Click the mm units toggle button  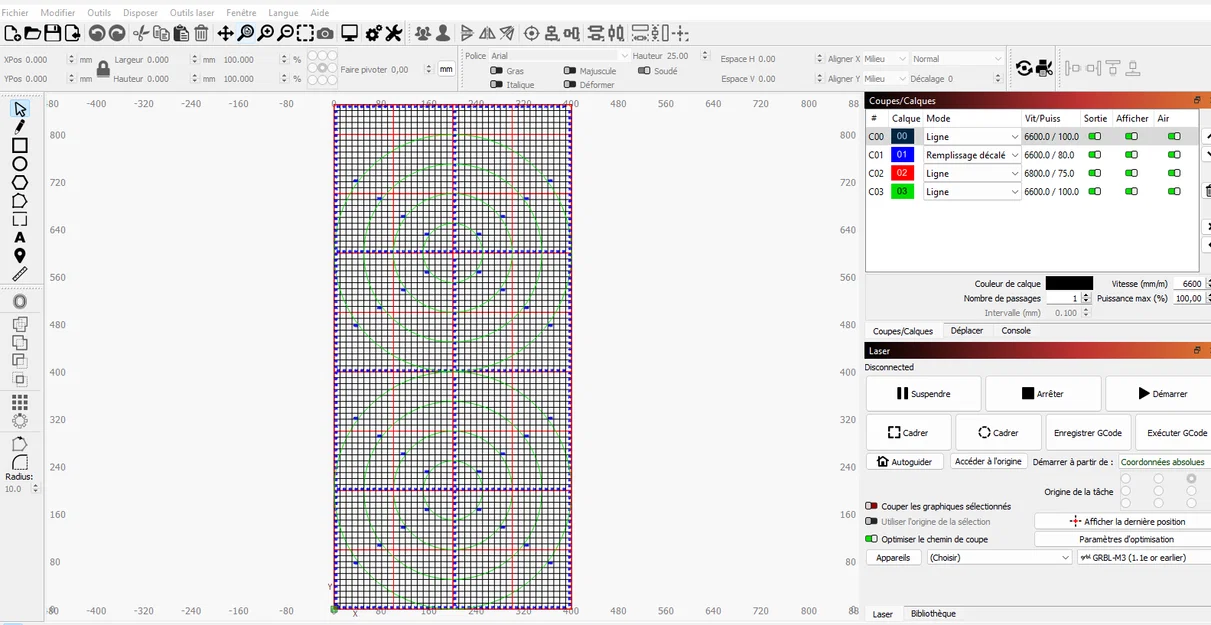point(446,70)
